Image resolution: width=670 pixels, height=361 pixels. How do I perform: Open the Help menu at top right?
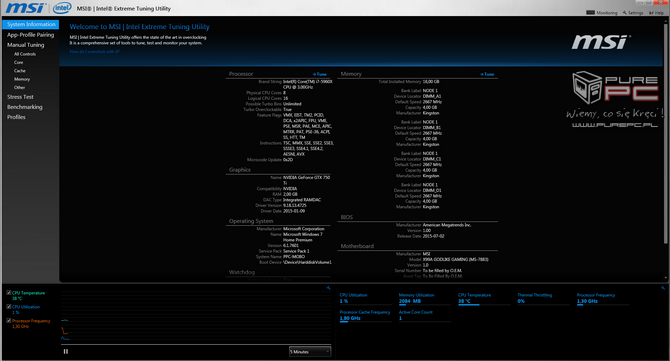tap(656, 13)
